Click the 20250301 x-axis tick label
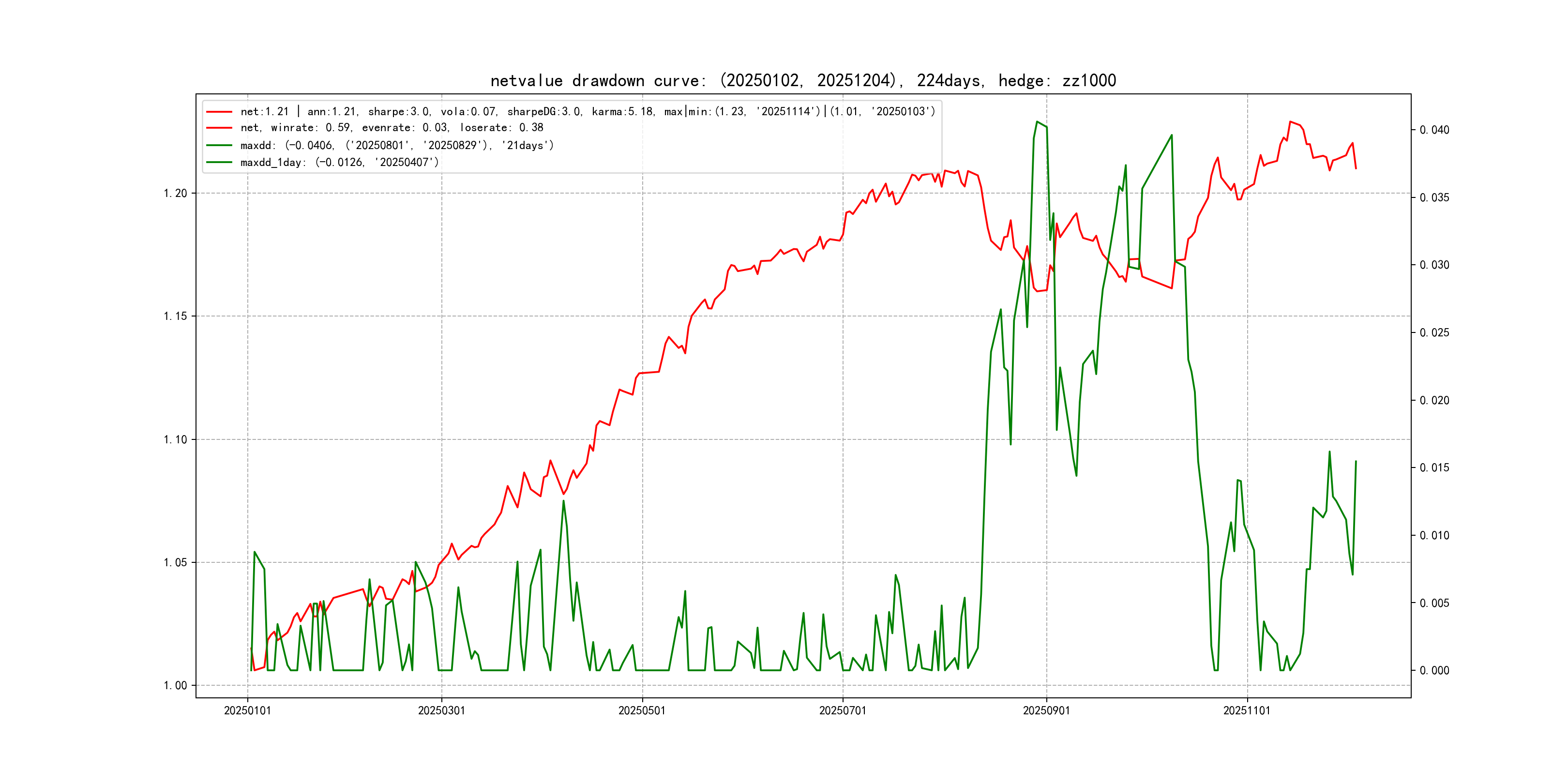 441,711
